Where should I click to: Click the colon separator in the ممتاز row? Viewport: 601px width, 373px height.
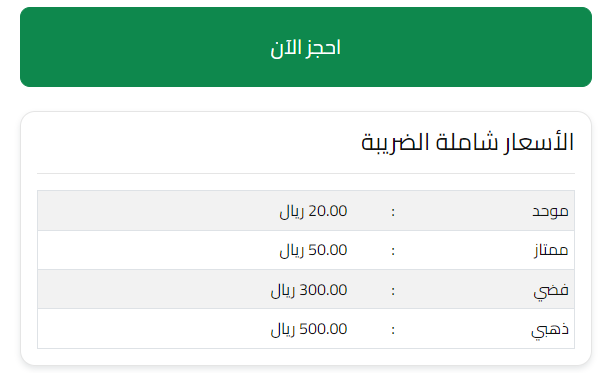coord(393,251)
